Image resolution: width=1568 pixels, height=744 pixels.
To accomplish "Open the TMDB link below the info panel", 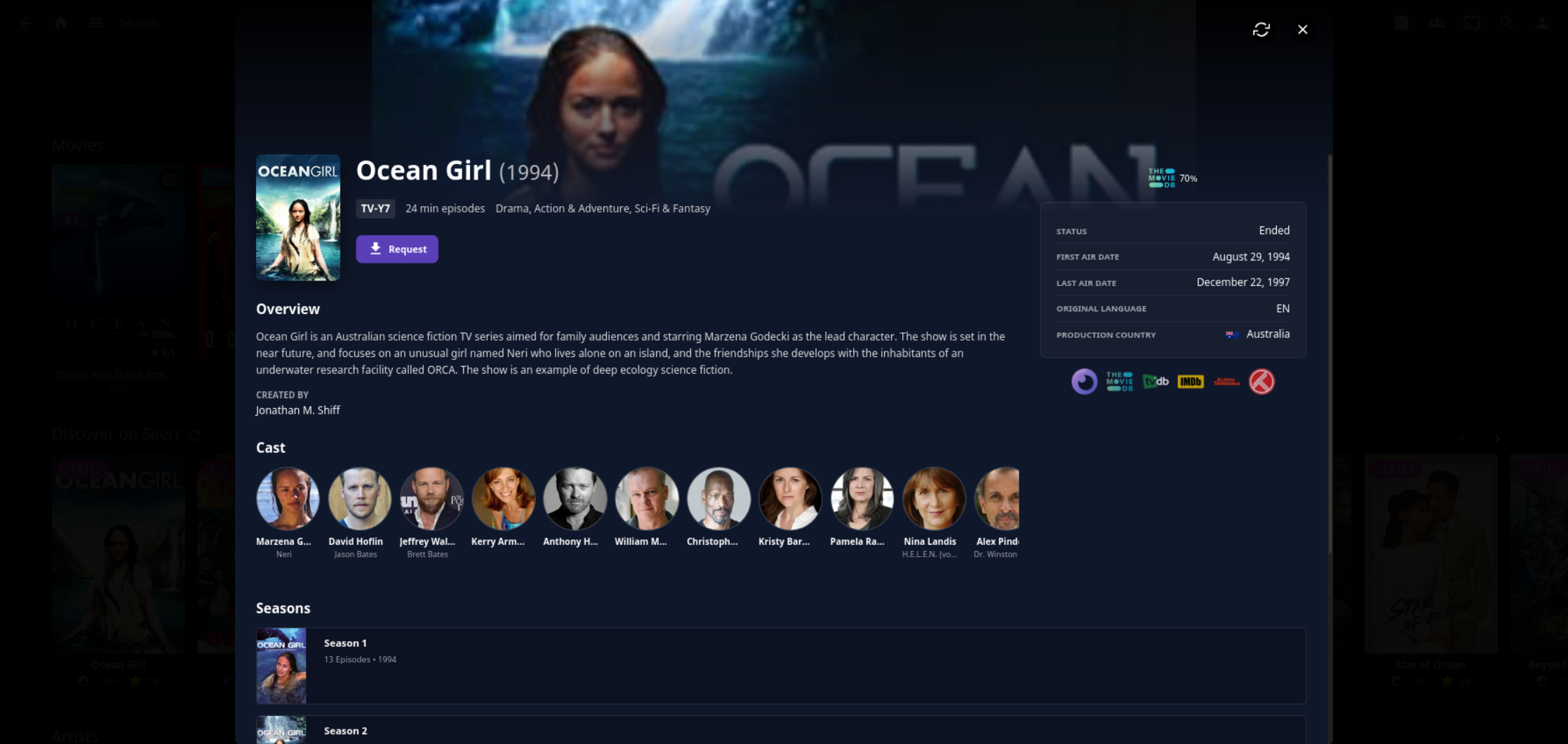I will pos(1120,381).
